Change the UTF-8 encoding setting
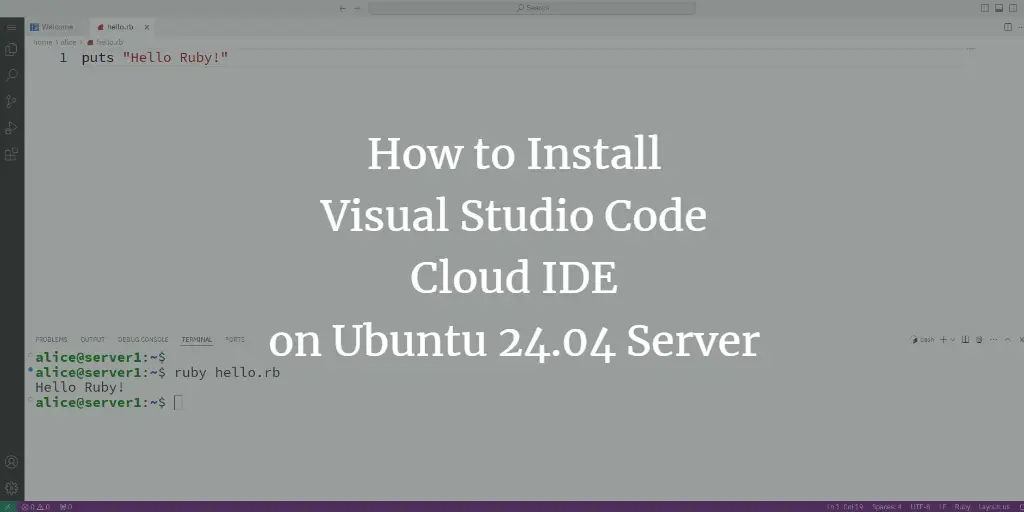1024x512 pixels. 920,507
